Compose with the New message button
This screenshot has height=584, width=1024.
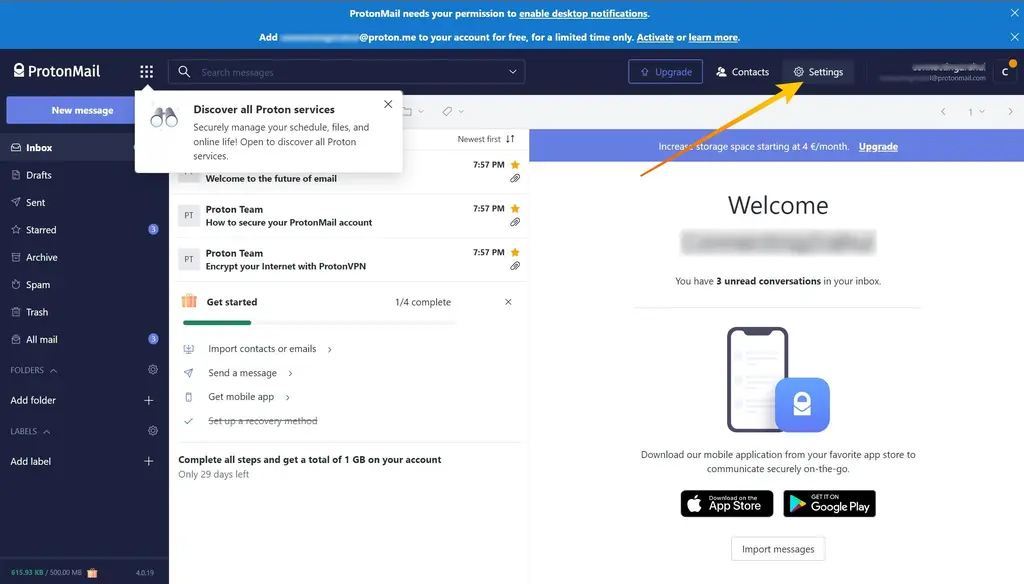(x=72, y=110)
